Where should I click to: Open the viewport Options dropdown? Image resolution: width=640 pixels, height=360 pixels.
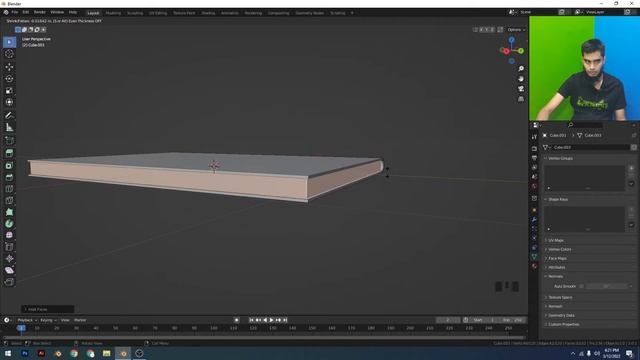[x=516, y=29]
